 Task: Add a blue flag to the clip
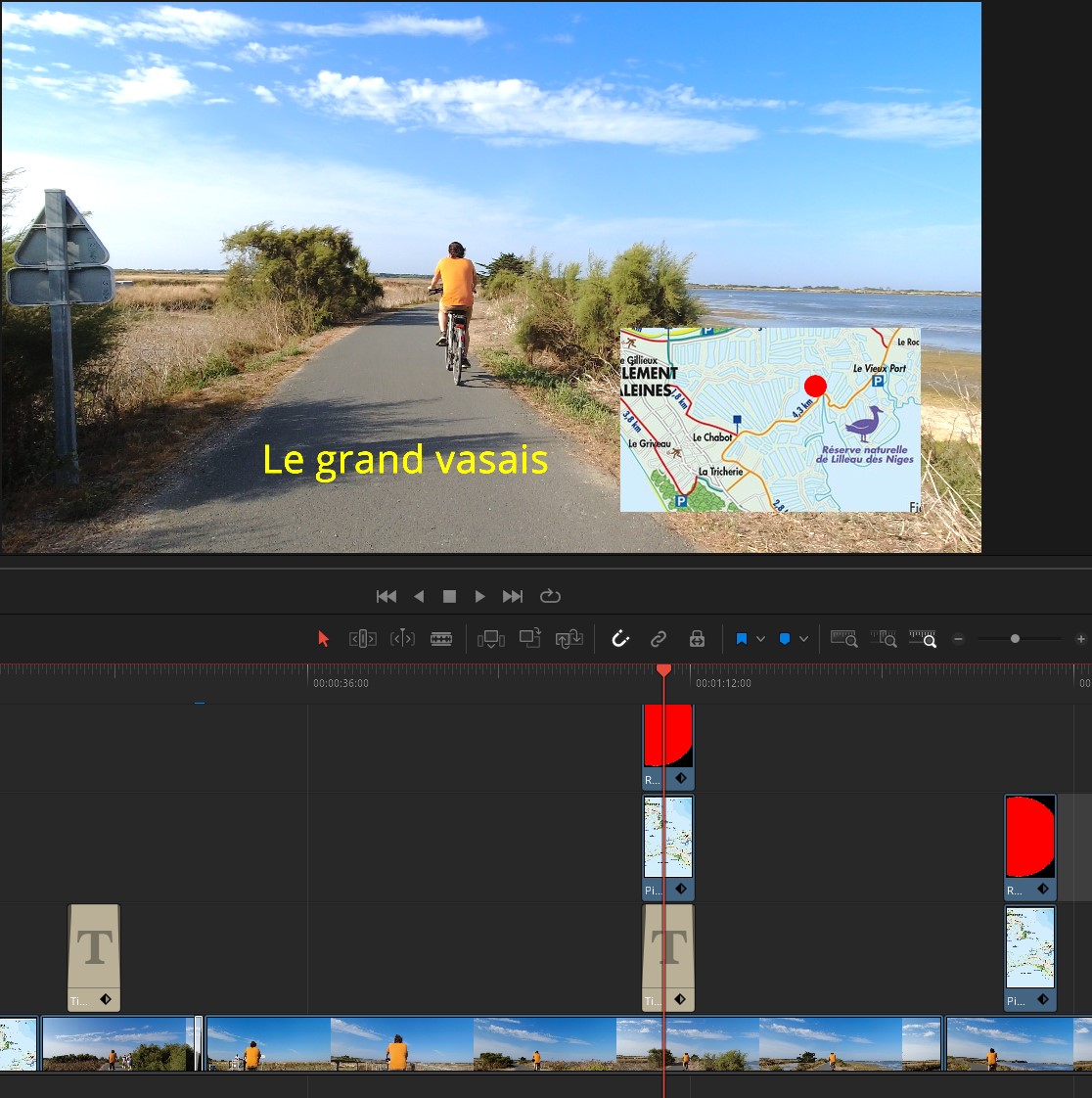click(x=742, y=639)
